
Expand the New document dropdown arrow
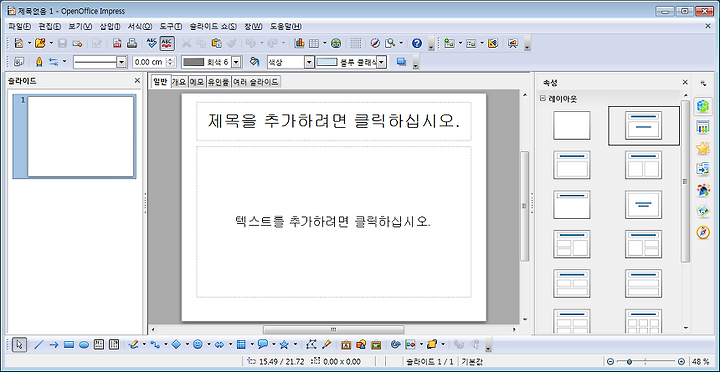[x=29, y=43]
